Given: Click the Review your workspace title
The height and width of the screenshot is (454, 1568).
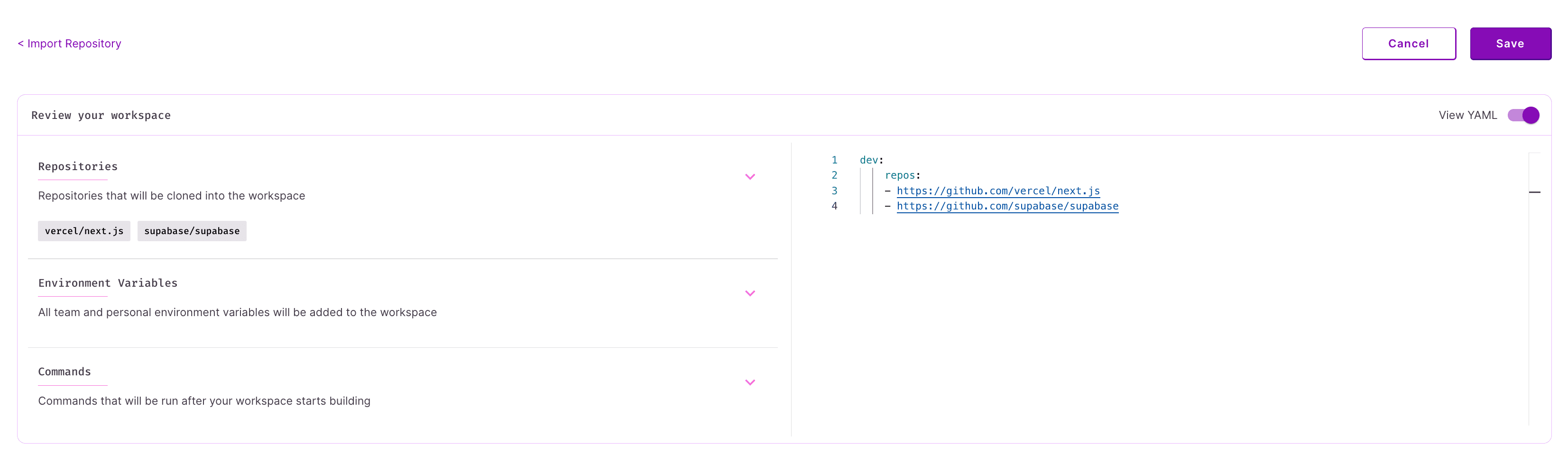Looking at the screenshot, I should click(101, 115).
